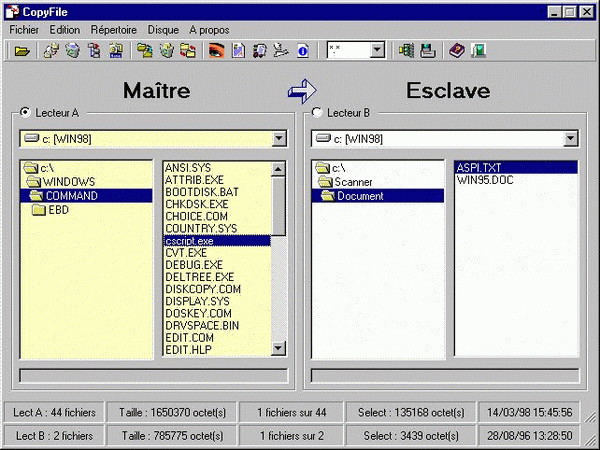This screenshot has height=450, width=600.
Task: Select the Scanner folder in Esclave tree
Action: click(x=353, y=182)
